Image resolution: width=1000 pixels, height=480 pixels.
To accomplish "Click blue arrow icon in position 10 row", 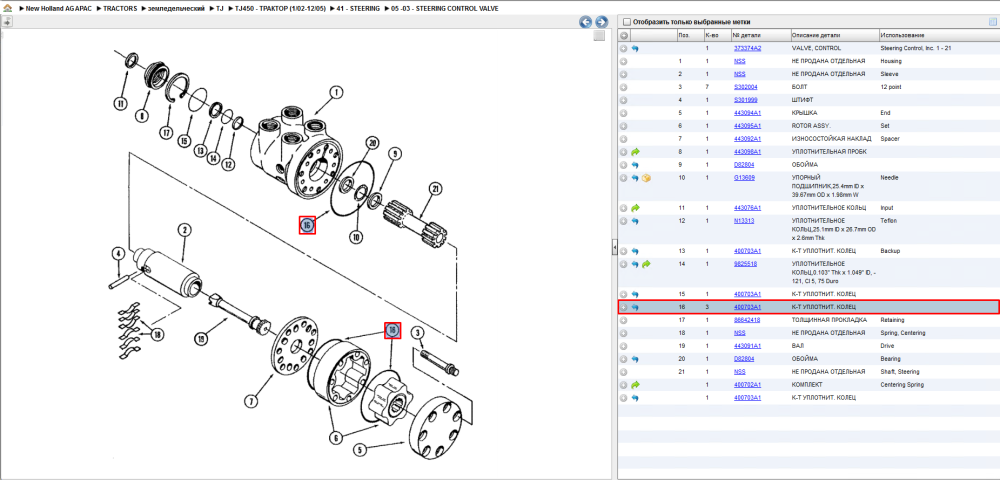I will (635, 178).
